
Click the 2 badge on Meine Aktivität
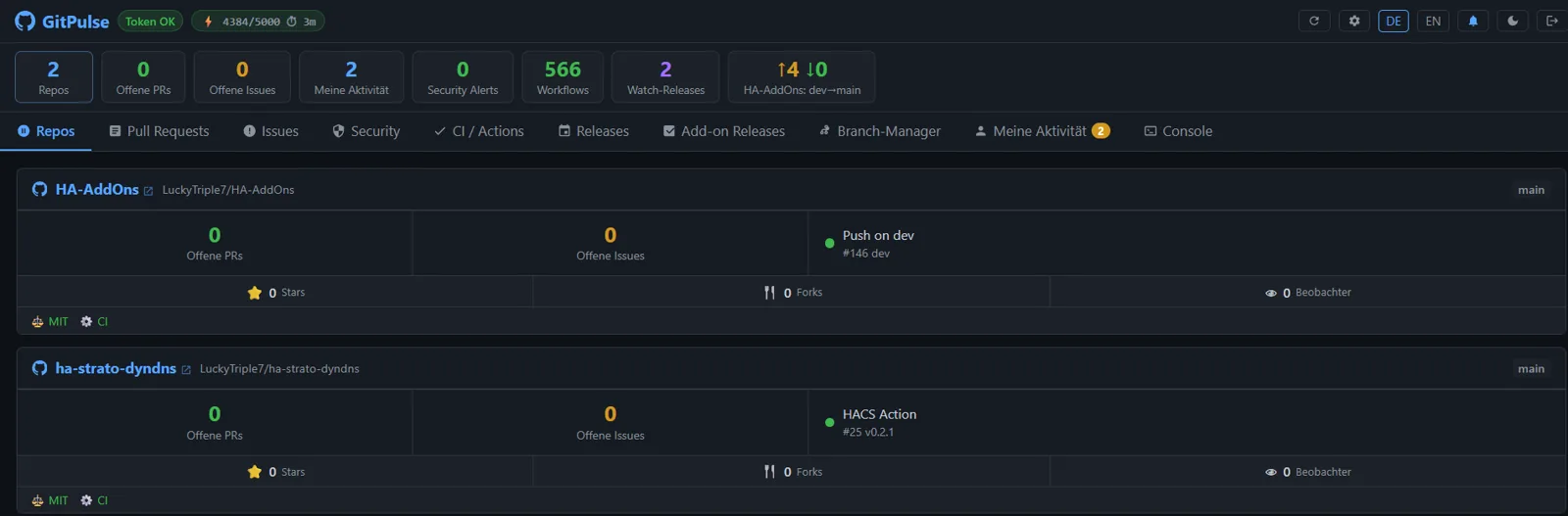coord(1101,131)
